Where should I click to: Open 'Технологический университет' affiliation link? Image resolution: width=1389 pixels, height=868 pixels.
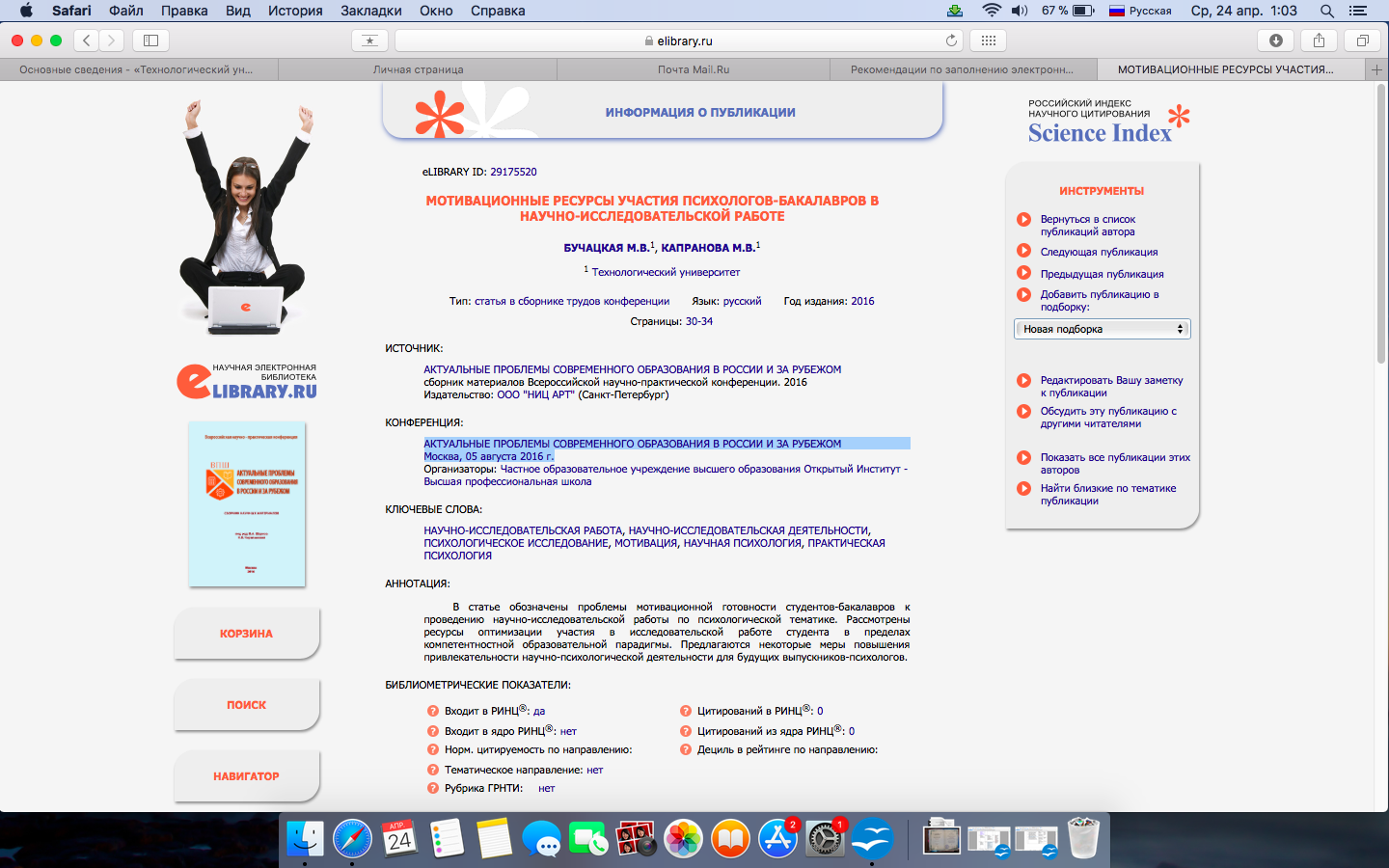tap(666, 272)
